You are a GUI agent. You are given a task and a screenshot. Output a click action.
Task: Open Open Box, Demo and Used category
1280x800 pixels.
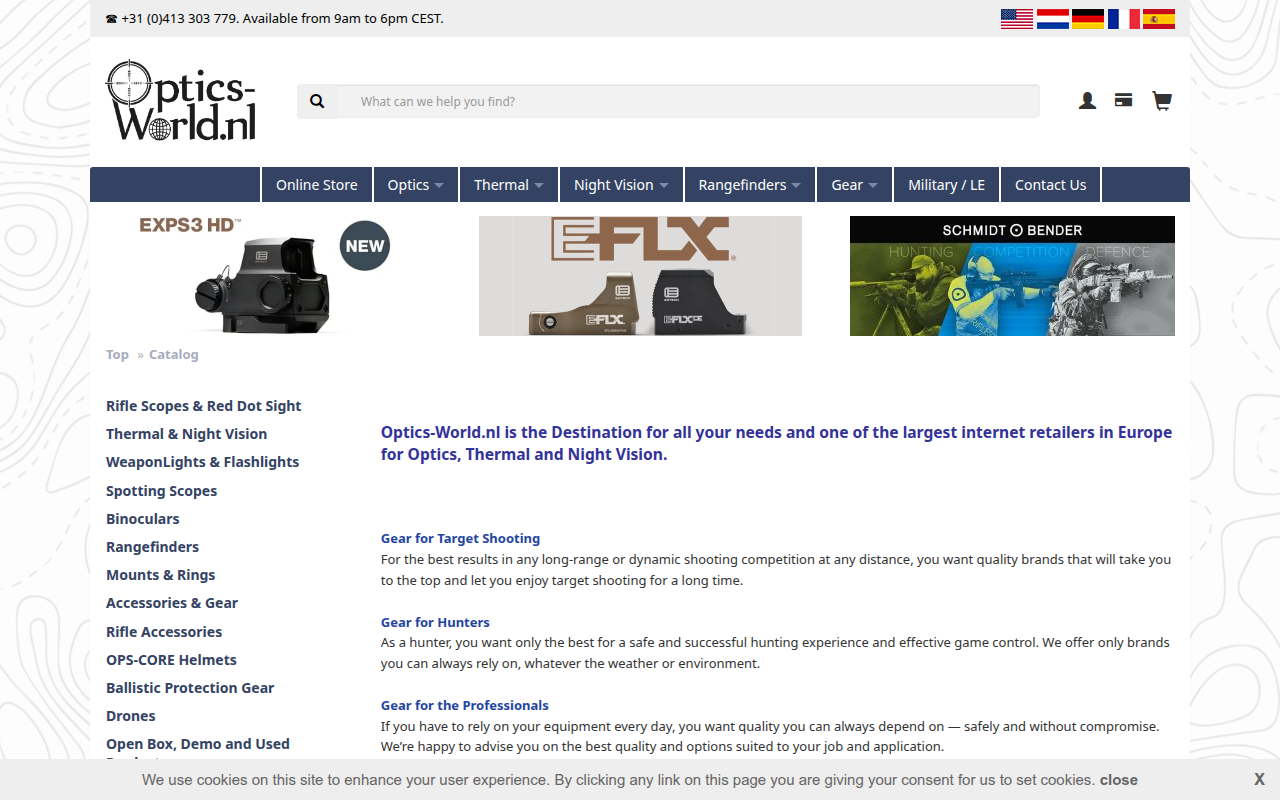click(198, 744)
